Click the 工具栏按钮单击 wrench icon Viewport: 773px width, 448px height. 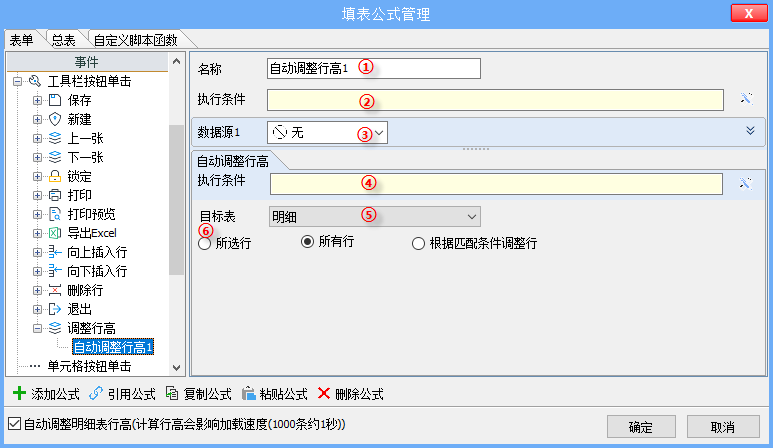point(35,81)
